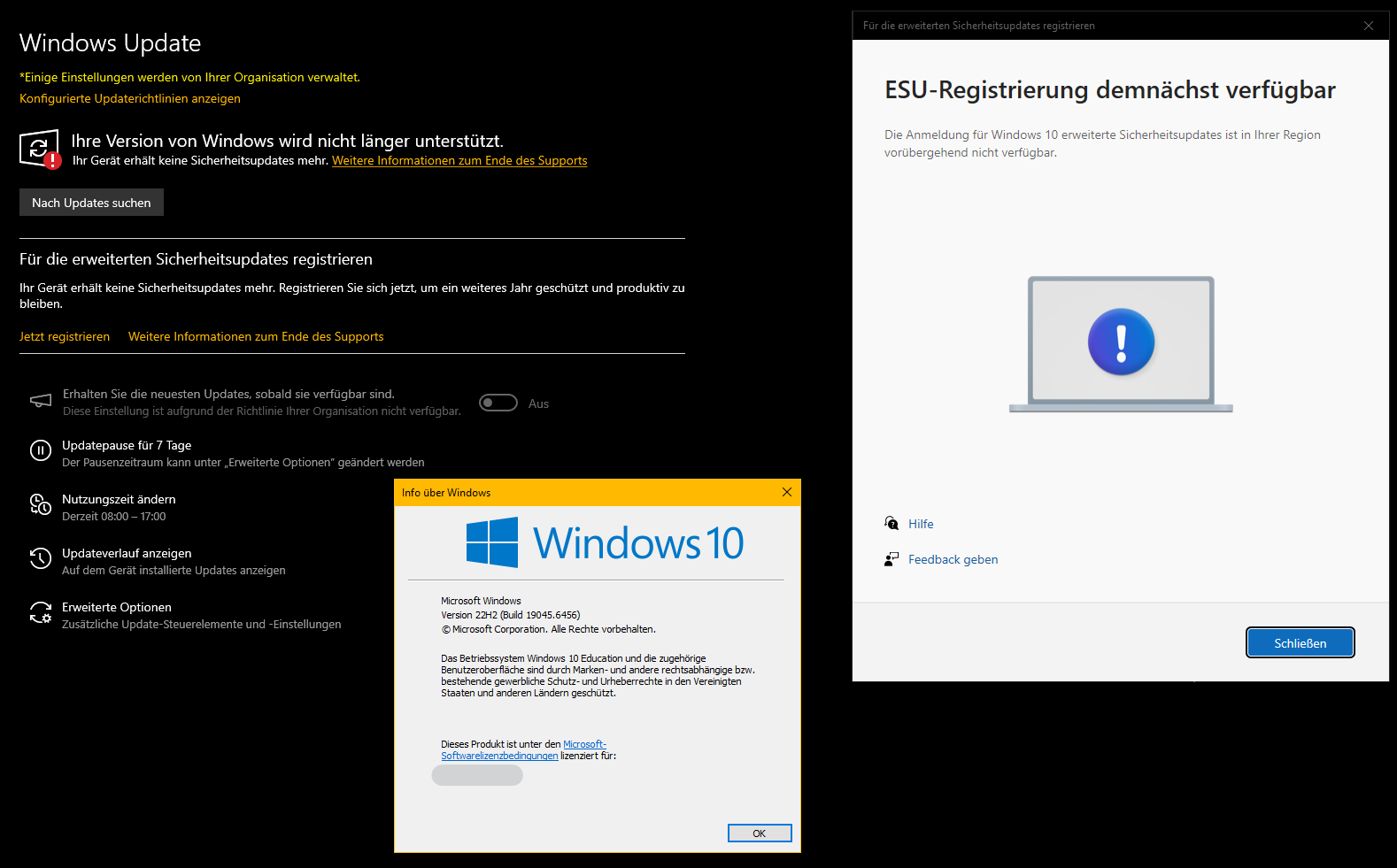Click 'Die Anmeldung für Windows 10 erweiterte Sicherheitsupdates' paragraph
Viewport: 1397px width, 868px height.
pos(1102,143)
